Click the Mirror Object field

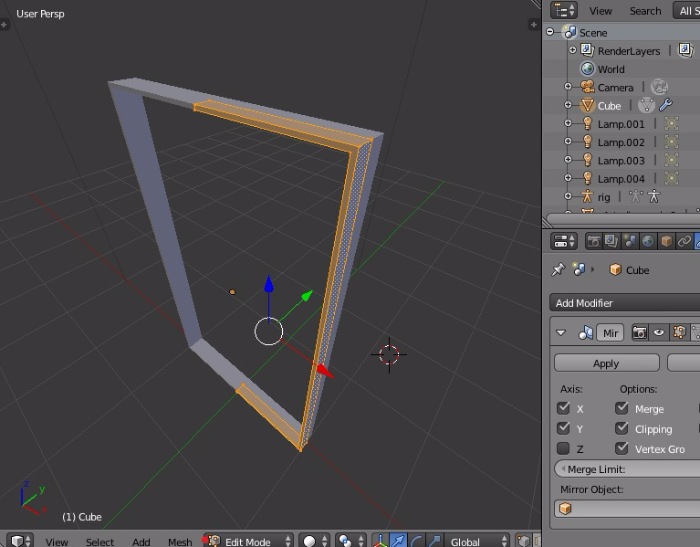pos(627,509)
